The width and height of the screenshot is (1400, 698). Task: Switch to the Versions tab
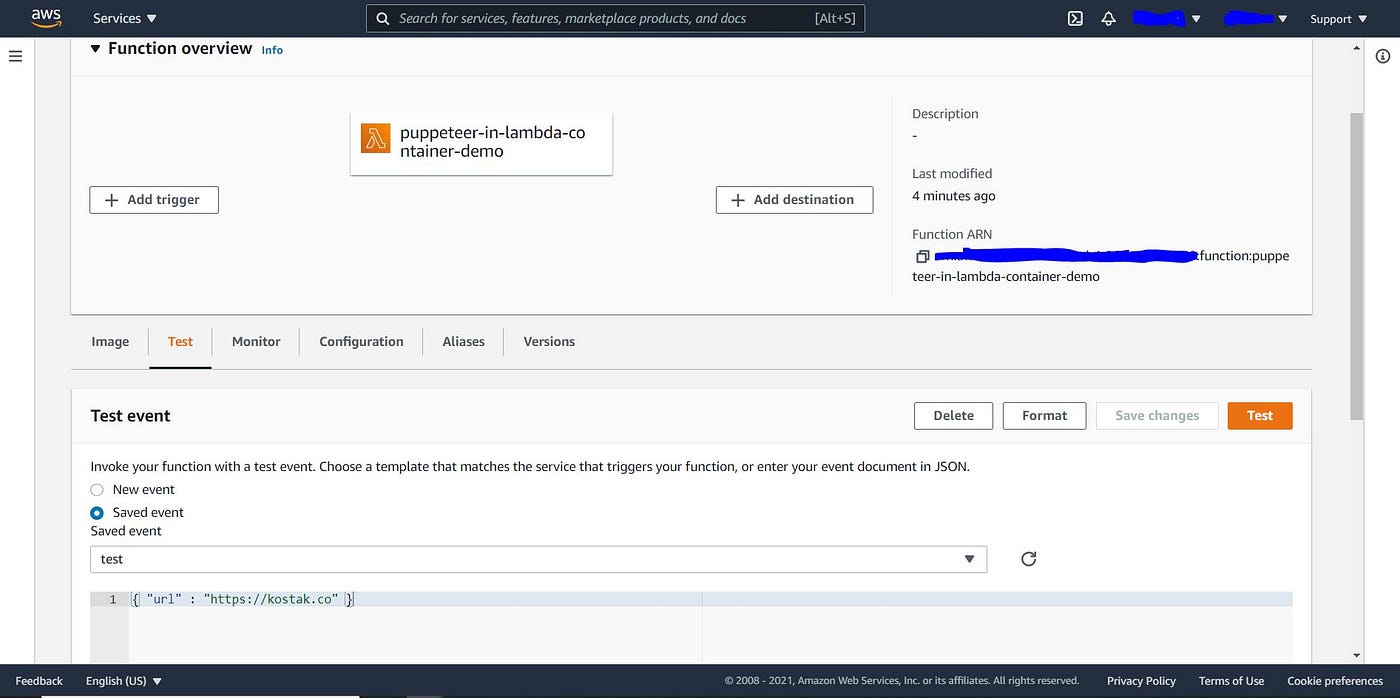point(549,341)
